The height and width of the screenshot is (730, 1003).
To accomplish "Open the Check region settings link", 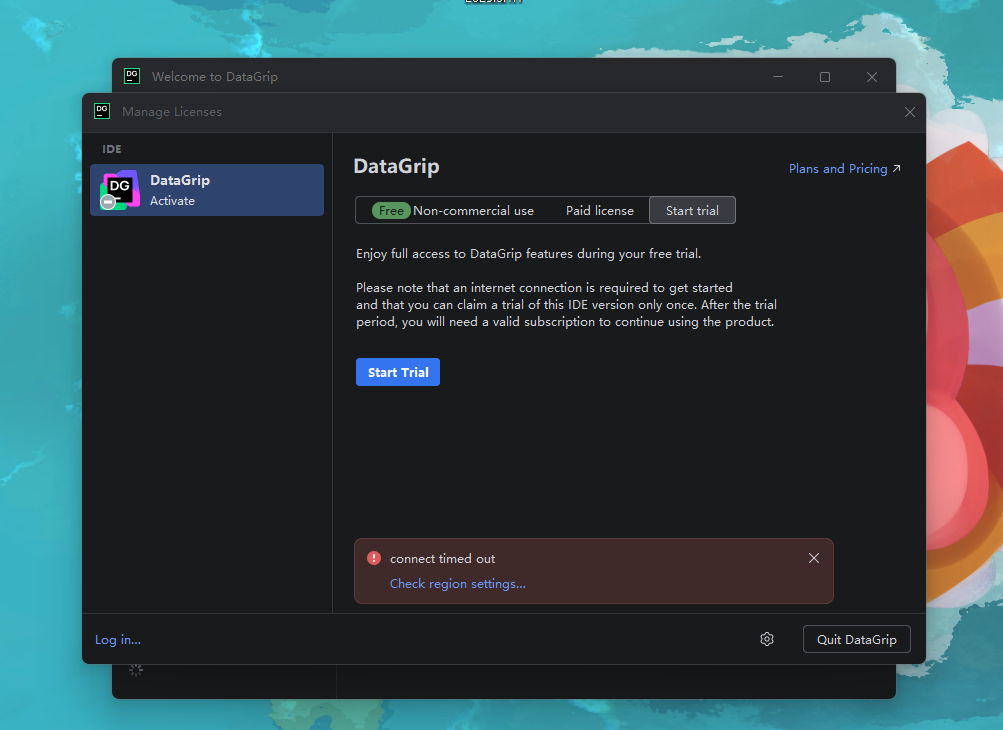I will click(x=458, y=583).
